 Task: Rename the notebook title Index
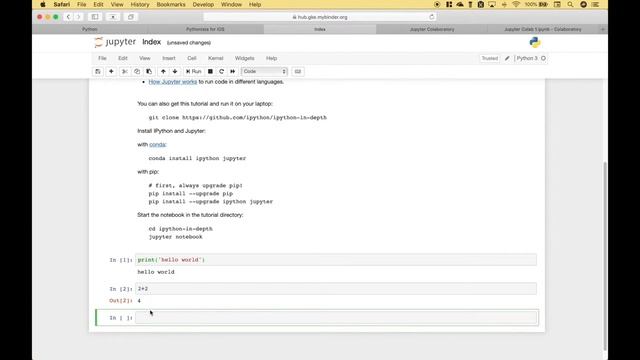click(x=152, y=42)
